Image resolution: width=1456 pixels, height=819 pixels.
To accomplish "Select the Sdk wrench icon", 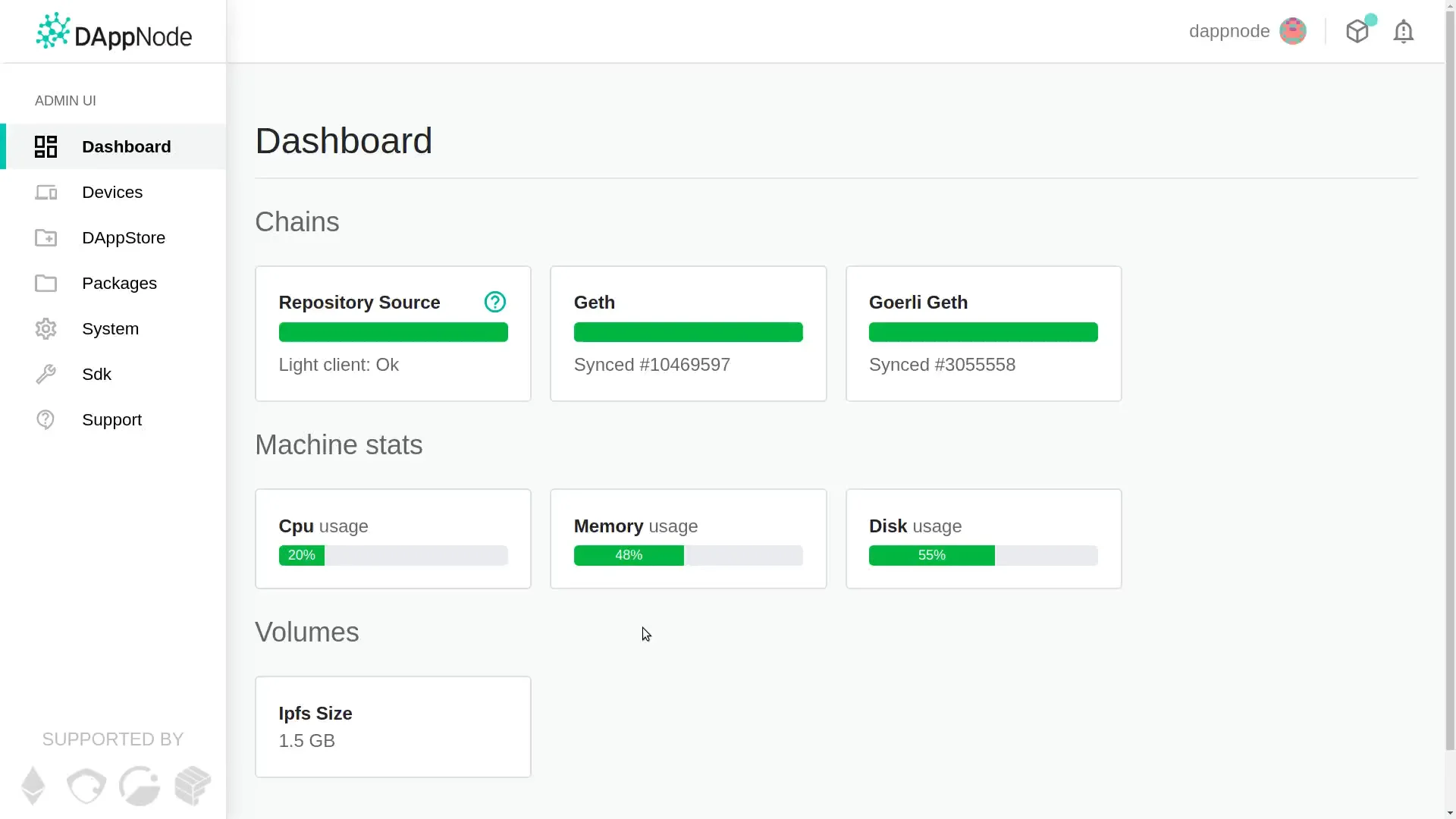I will (45, 374).
